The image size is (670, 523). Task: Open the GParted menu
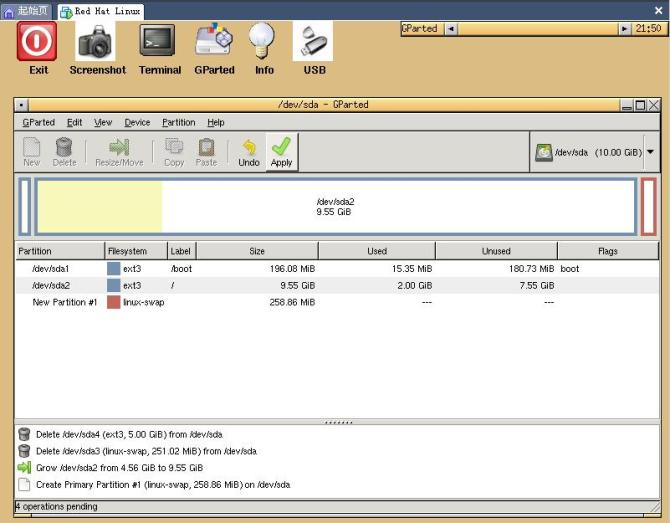[x=38, y=123]
